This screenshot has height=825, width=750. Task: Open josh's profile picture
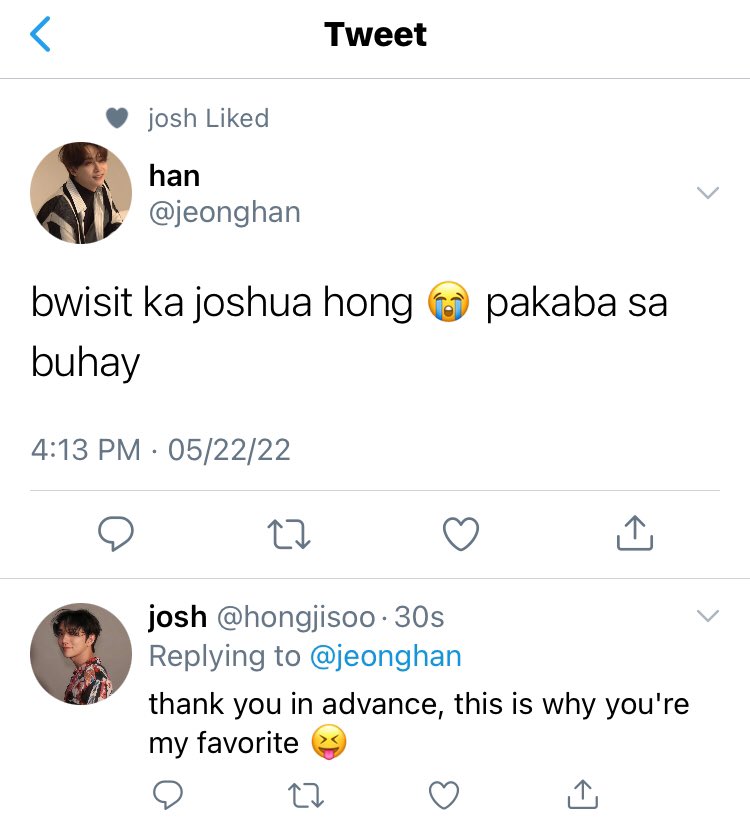[x=81, y=653]
